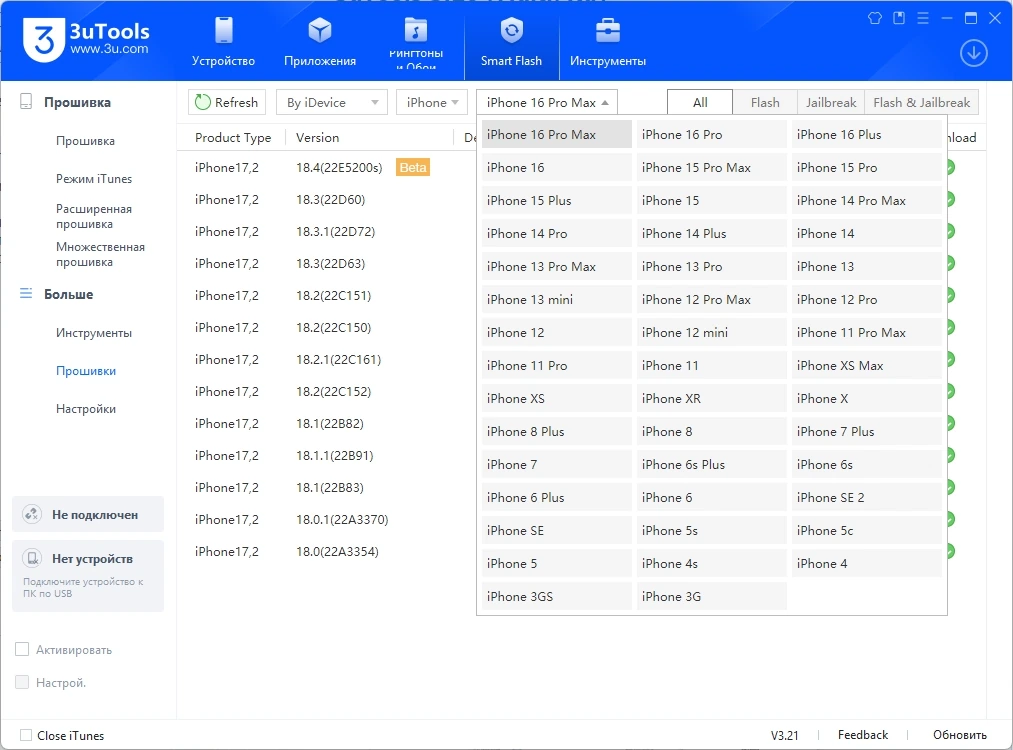Click the Version column header
Viewport: 1013px width, 750px height.
tap(317, 138)
